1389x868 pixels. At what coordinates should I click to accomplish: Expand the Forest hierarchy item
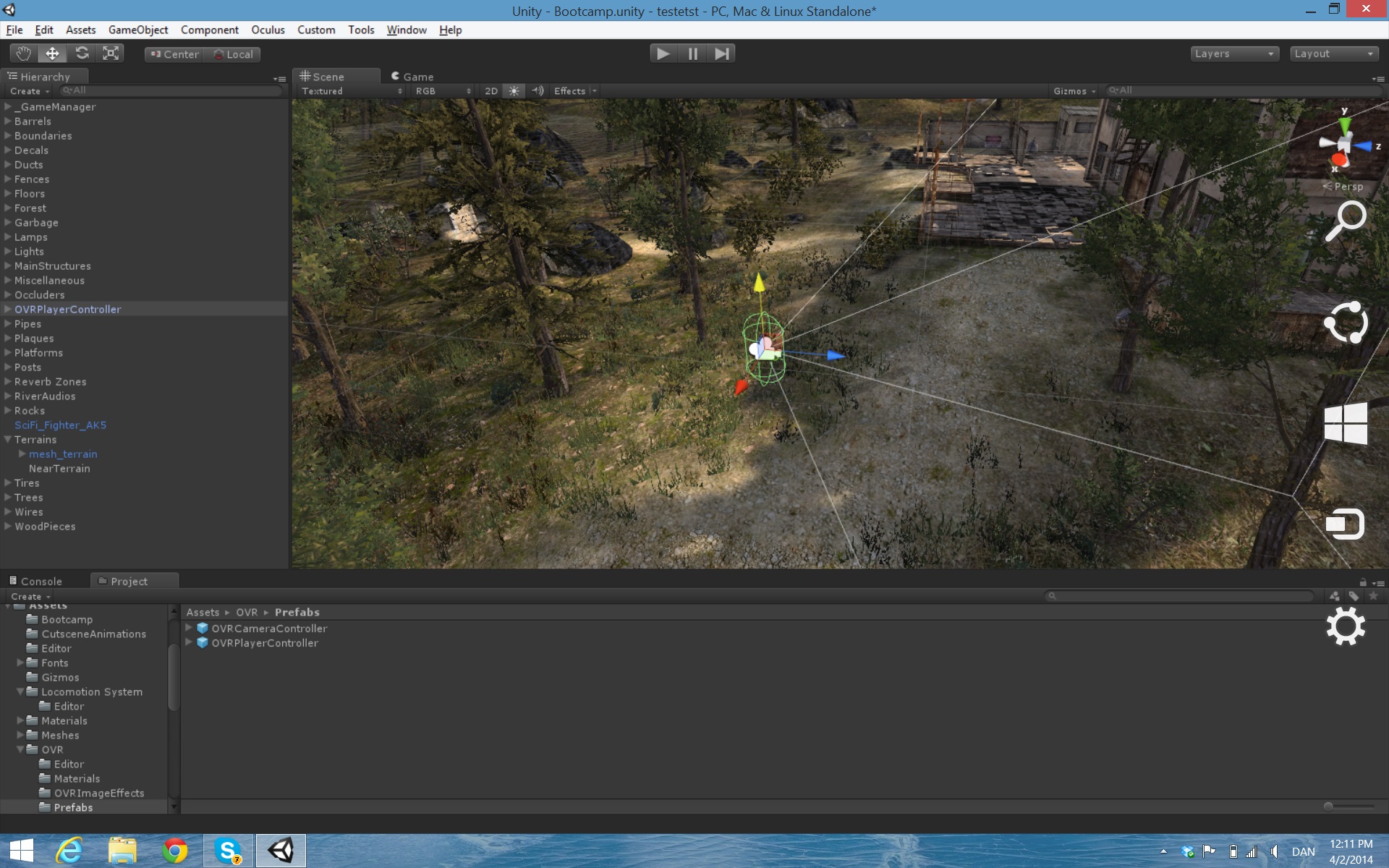coord(8,208)
